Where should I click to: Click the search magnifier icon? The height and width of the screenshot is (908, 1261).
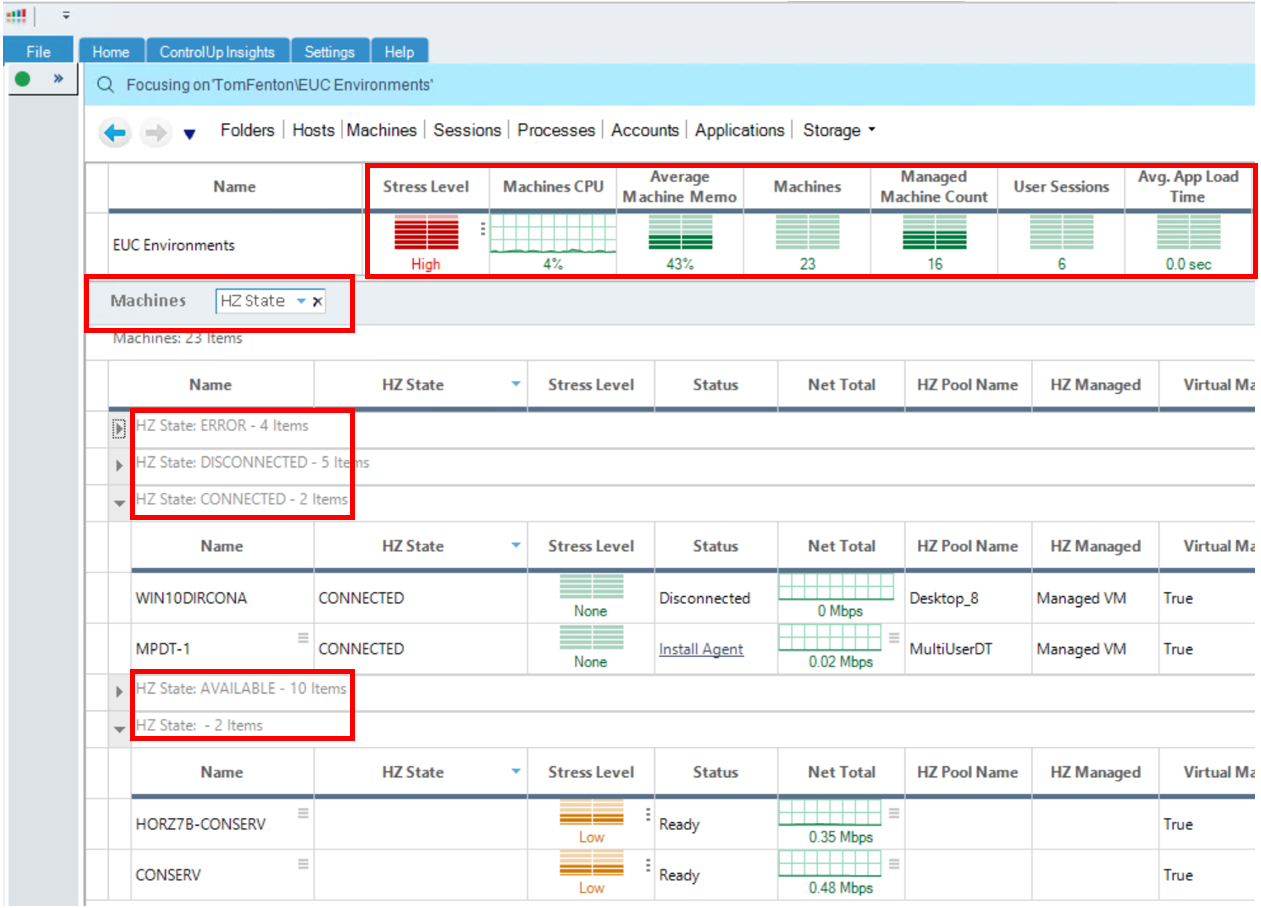pyautogui.click(x=106, y=85)
